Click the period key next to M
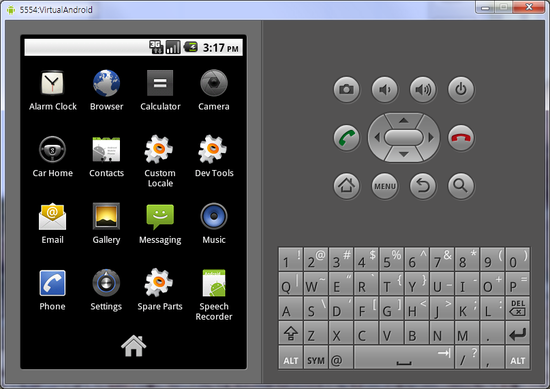The image size is (550, 389). point(492,333)
